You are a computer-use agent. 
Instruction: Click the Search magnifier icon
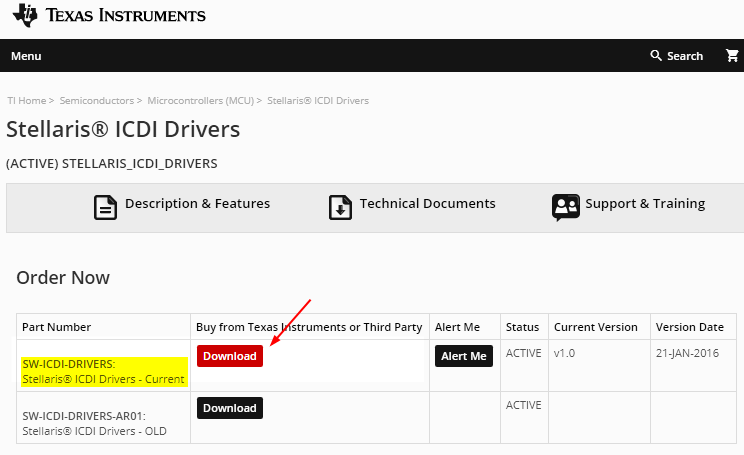(x=656, y=56)
